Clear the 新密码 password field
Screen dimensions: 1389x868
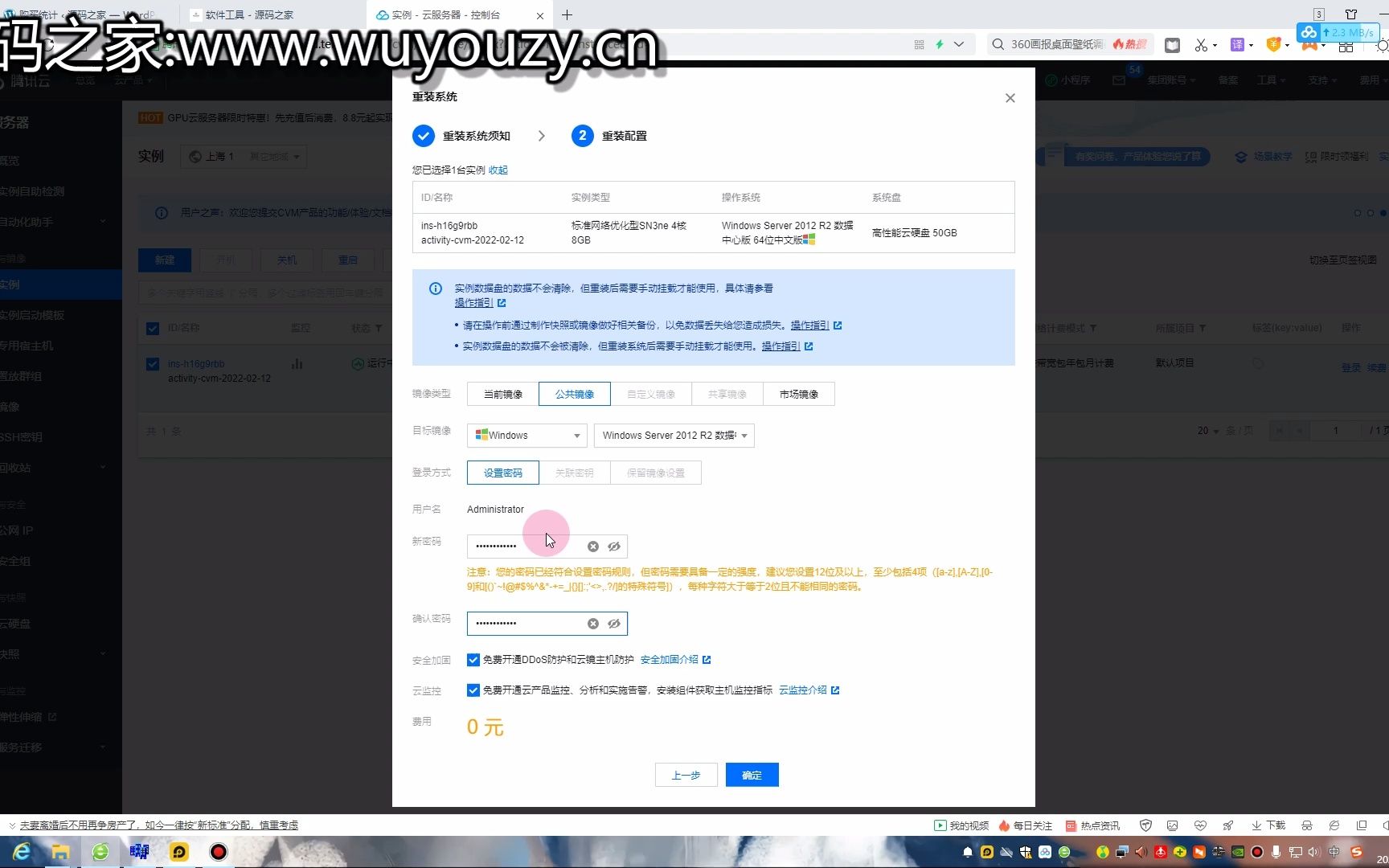(592, 547)
